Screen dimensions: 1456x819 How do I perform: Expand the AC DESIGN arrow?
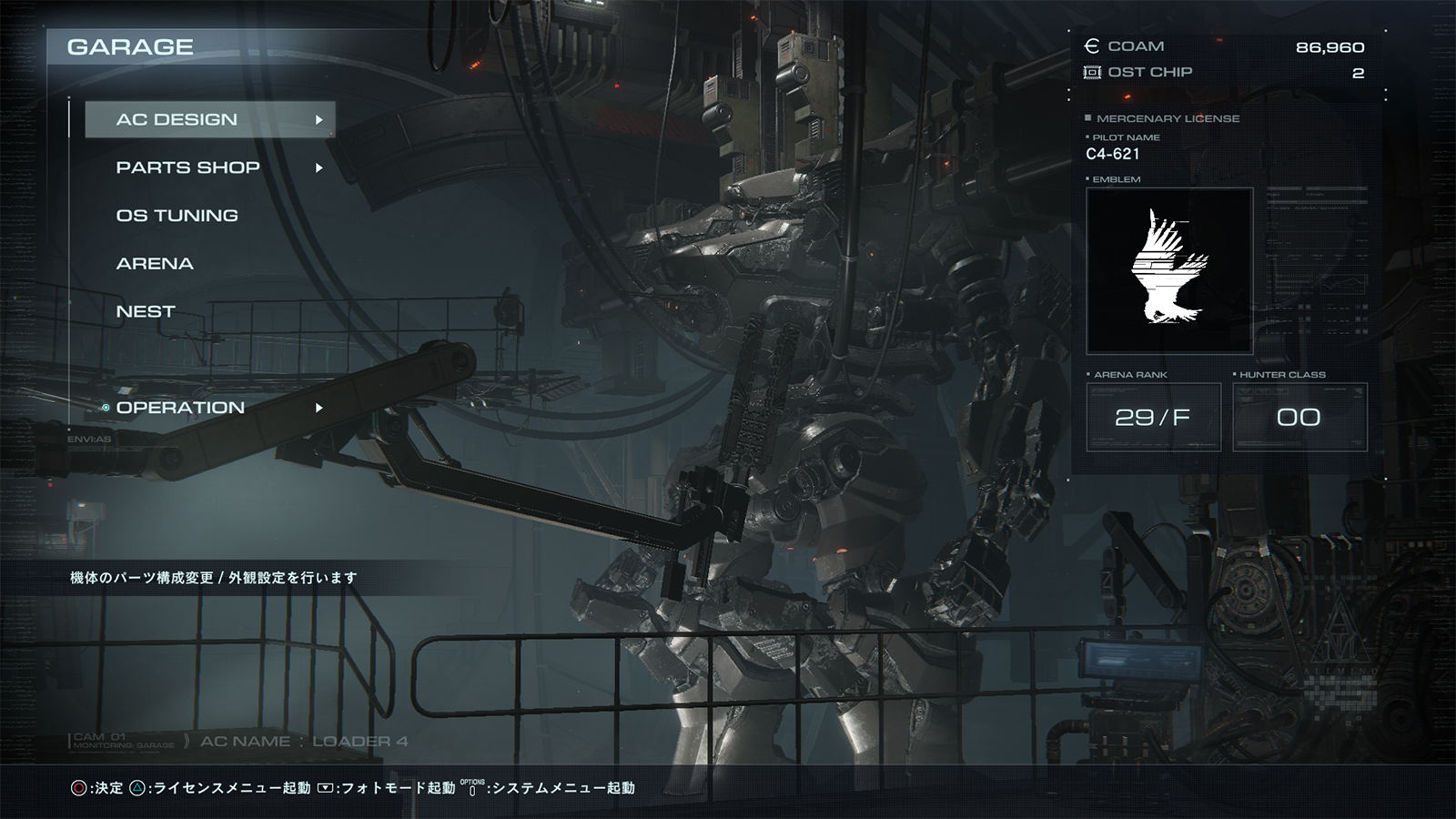[318, 119]
